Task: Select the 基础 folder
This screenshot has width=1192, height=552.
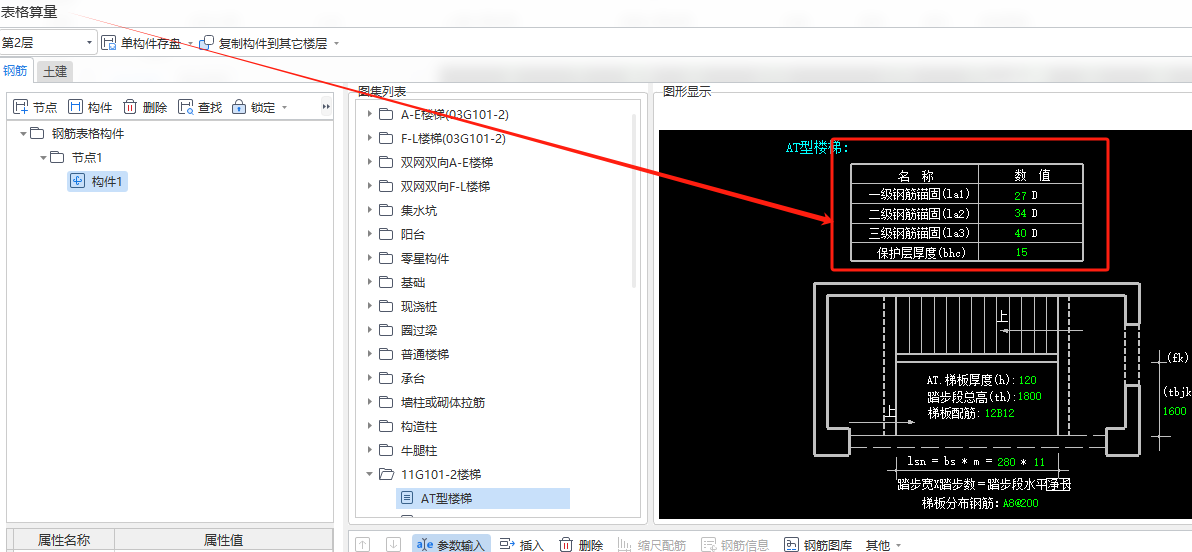Action: tap(413, 282)
